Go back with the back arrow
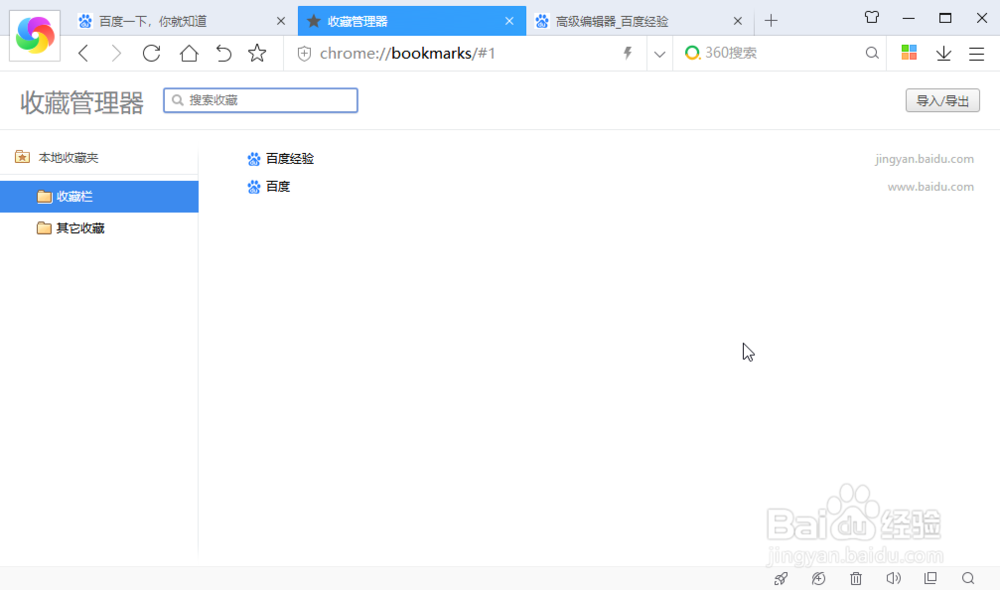This screenshot has height=590, width=1000. pyautogui.click(x=83, y=53)
